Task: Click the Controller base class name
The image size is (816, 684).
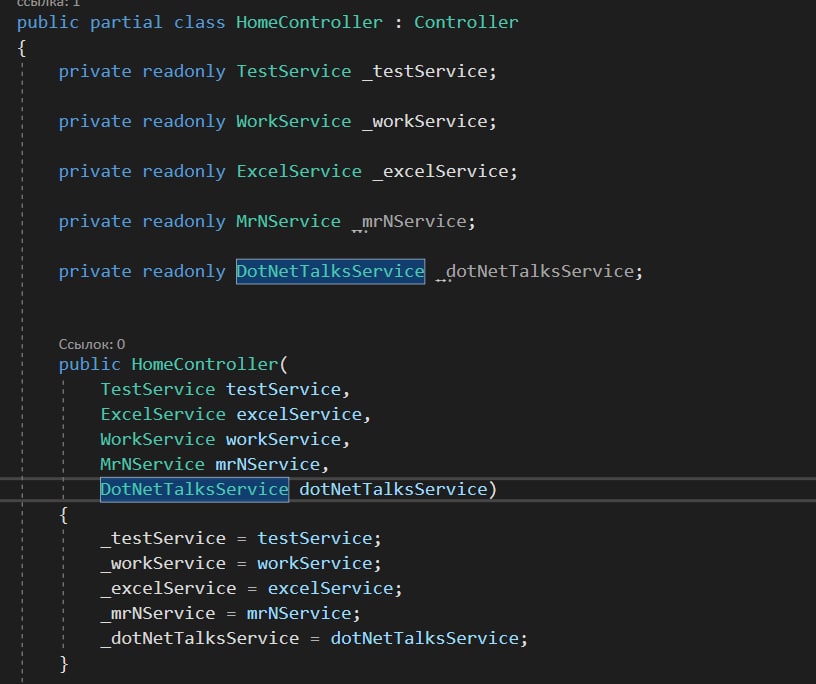Action: coord(466,22)
